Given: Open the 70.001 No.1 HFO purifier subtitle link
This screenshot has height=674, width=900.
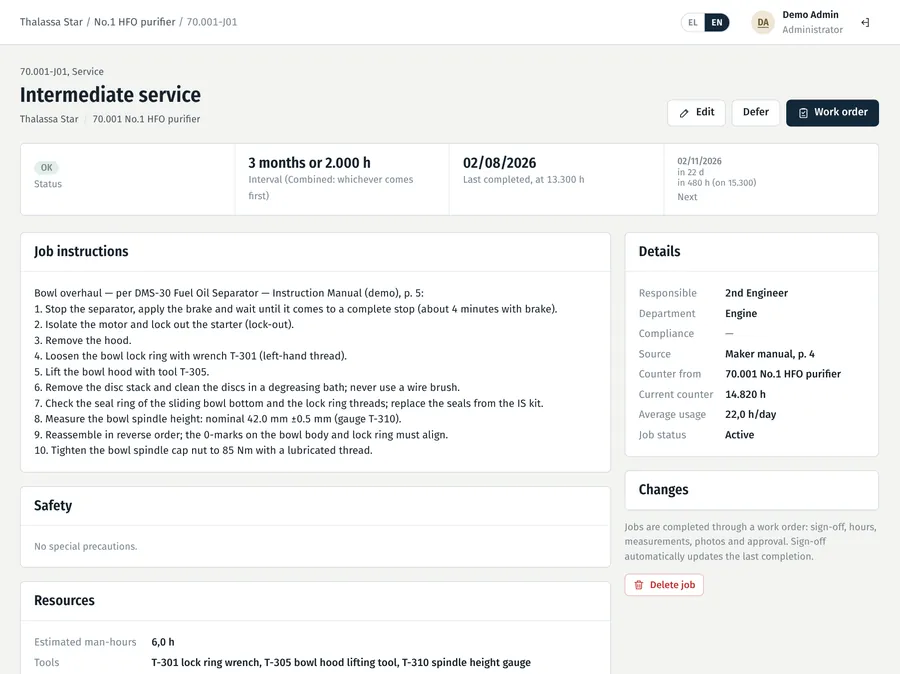Looking at the screenshot, I should [146, 119].
